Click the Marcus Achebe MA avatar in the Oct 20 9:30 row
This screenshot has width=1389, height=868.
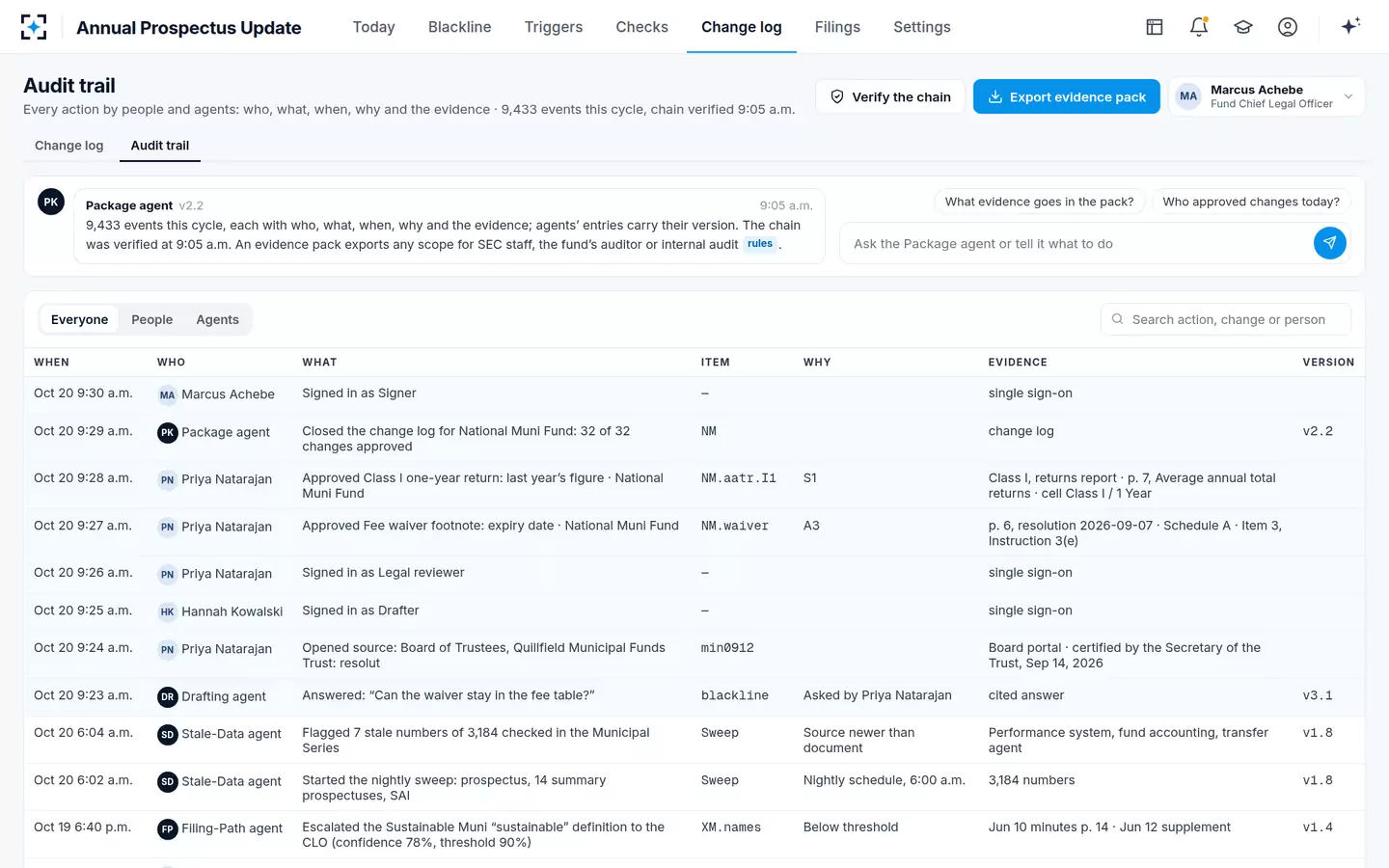point(168,394)
